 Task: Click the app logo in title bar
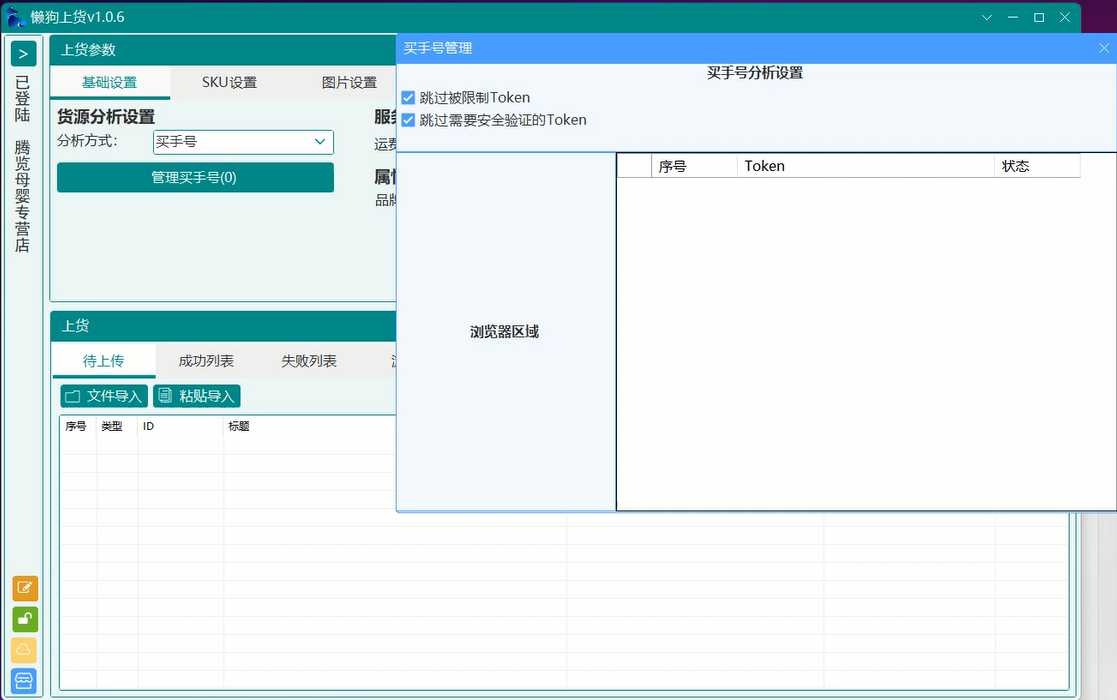point(15,16)
